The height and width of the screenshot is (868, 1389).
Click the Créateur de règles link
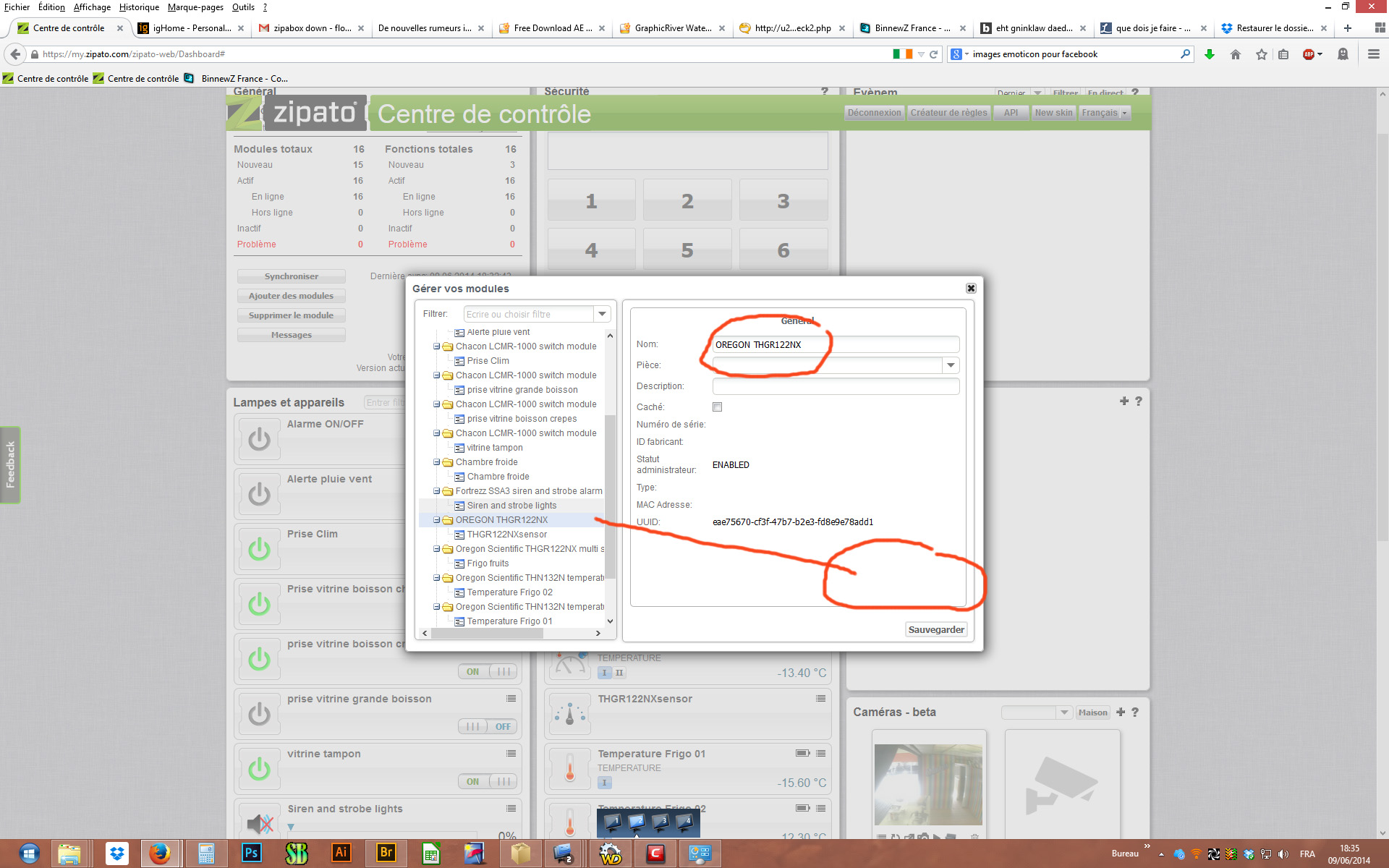point(948,113)
